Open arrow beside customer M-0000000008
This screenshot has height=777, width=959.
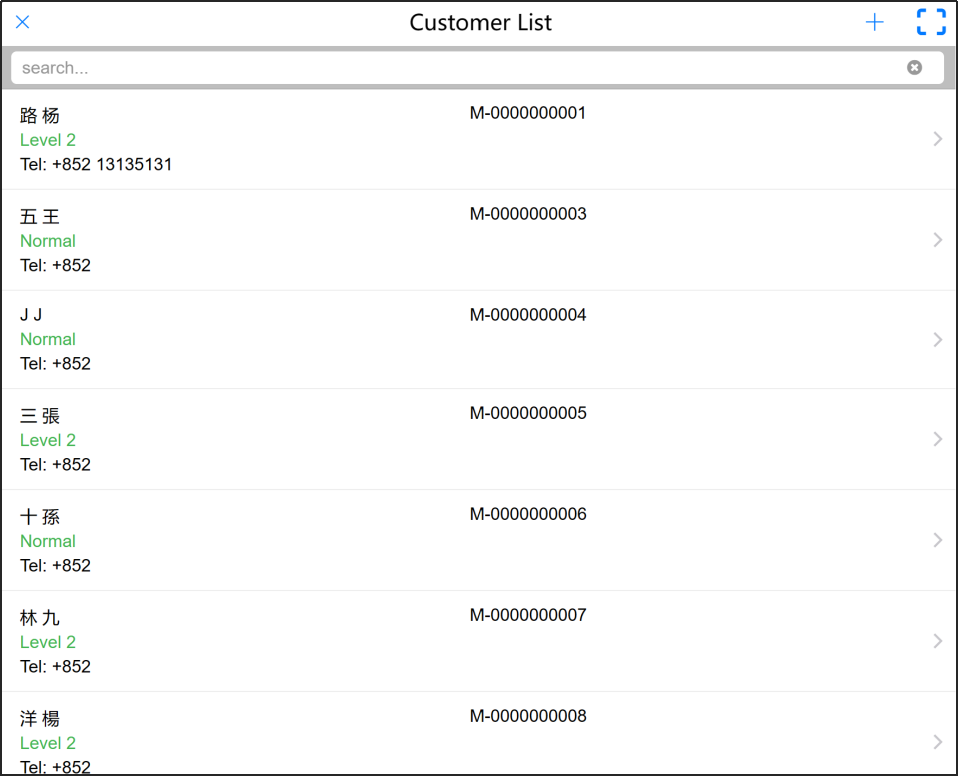tap(937, 742)
